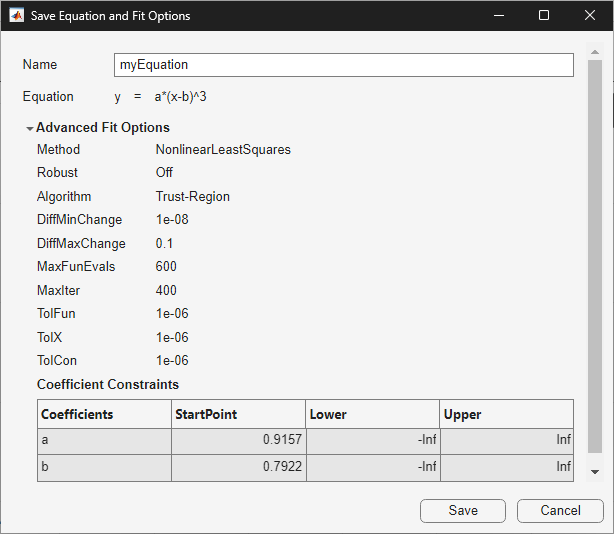The height and width of the screenshot is (534, 614).
Task: Collapse the Advanced Fit Options section
Action: click(30, 128)
